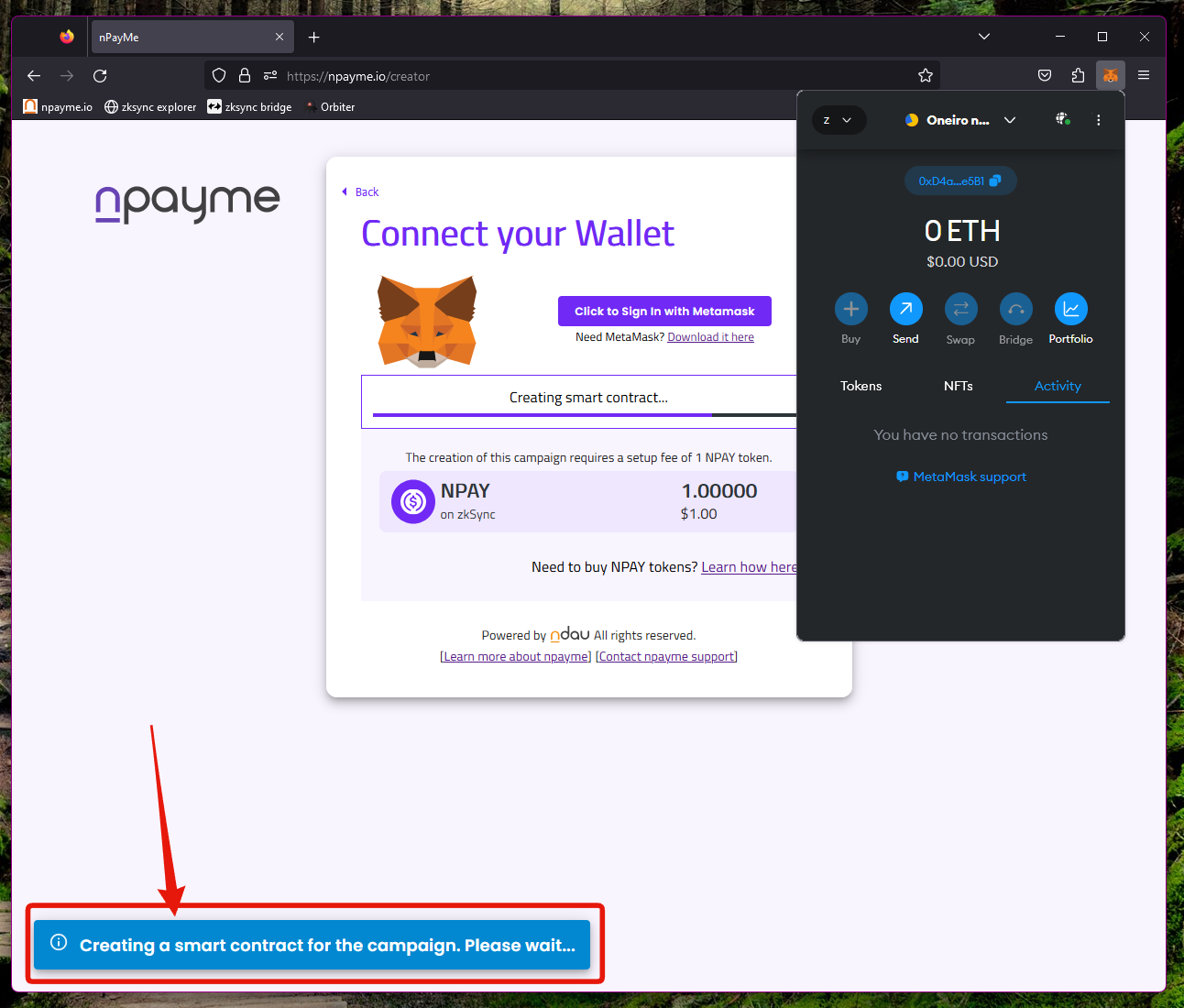This screenshot has width=1184, height=1008.
Task: Click the MetaMask Buy icon
Action: pos(851,309)
